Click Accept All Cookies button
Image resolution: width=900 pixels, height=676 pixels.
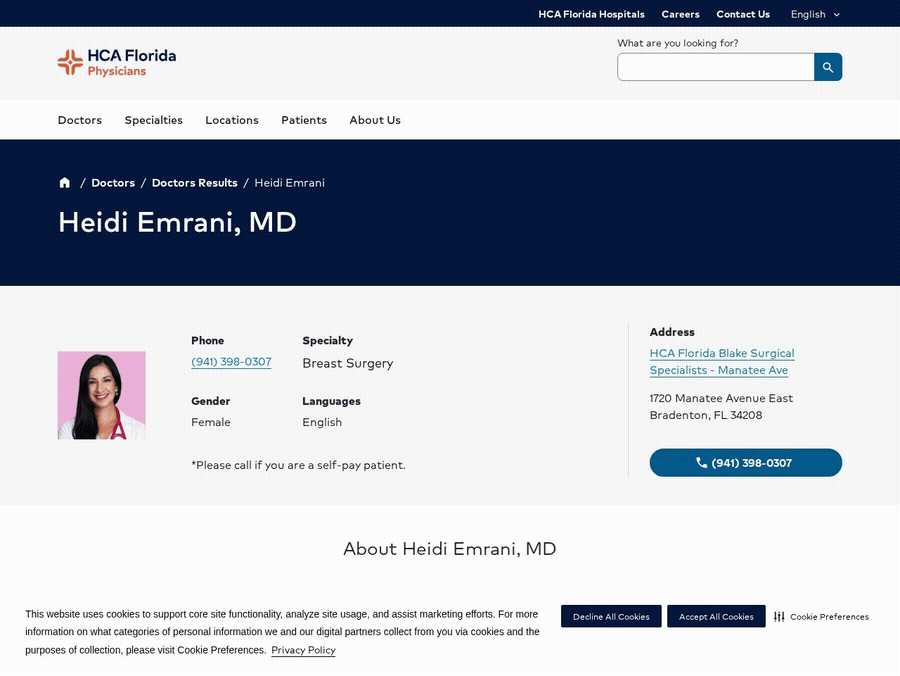716,616
